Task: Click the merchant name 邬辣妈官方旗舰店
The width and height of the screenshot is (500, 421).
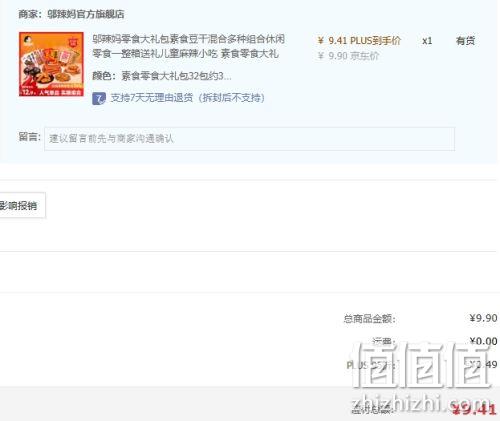Action: pyautogui.click(x=86, y=14)
